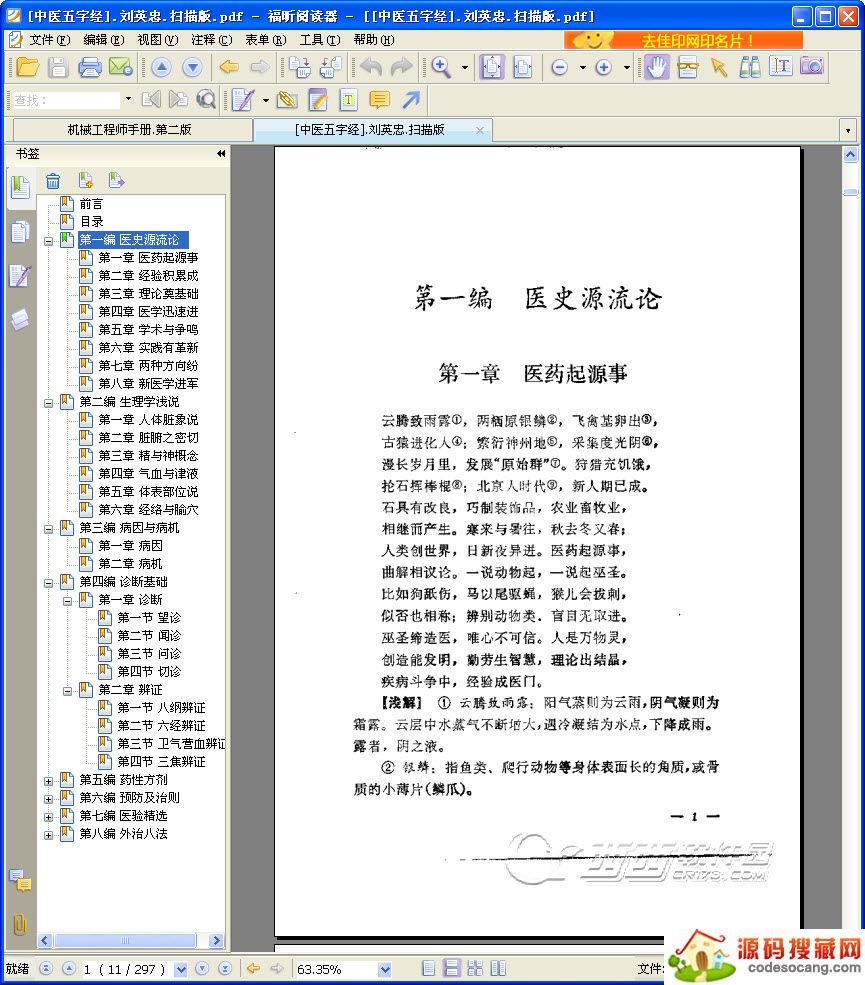Image resolution: width=865 pixels, height=985 pixels.
Task: Select the blue arrow drawing tool
Action: point(411,100)
